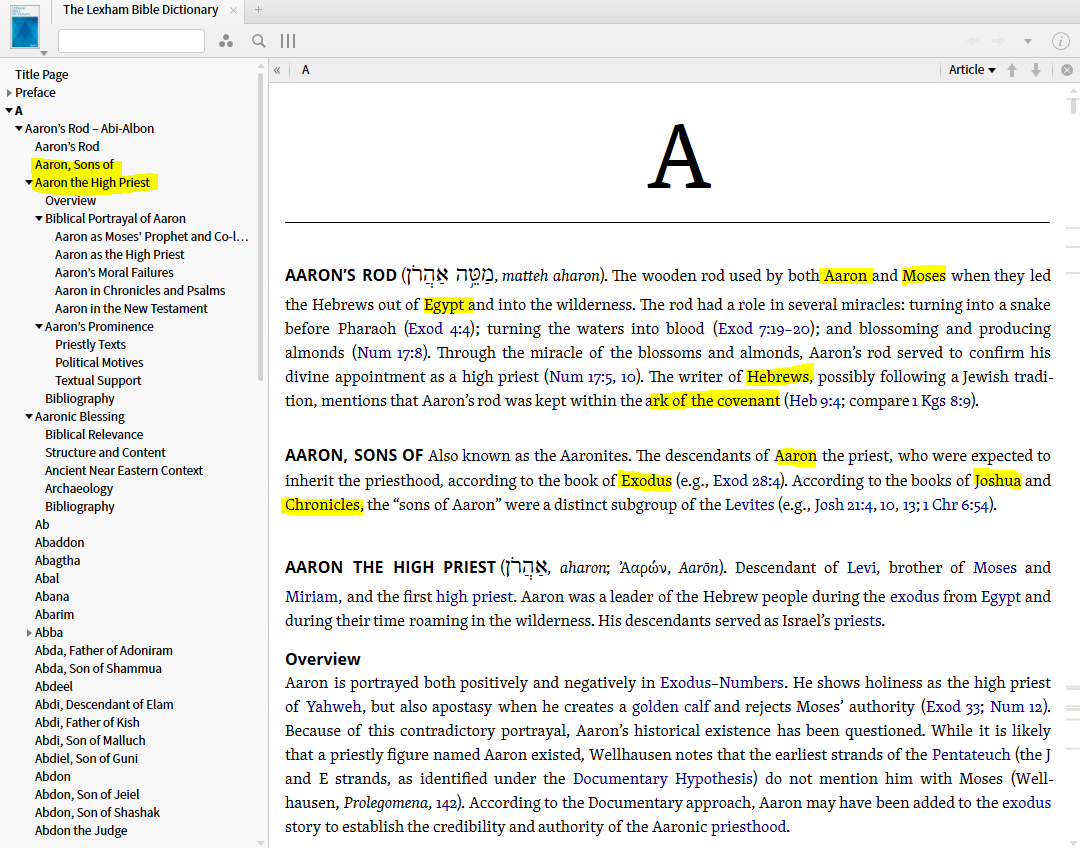
Task: Follow the Exod 7:19–20 reference link
Action: (764, 329)
